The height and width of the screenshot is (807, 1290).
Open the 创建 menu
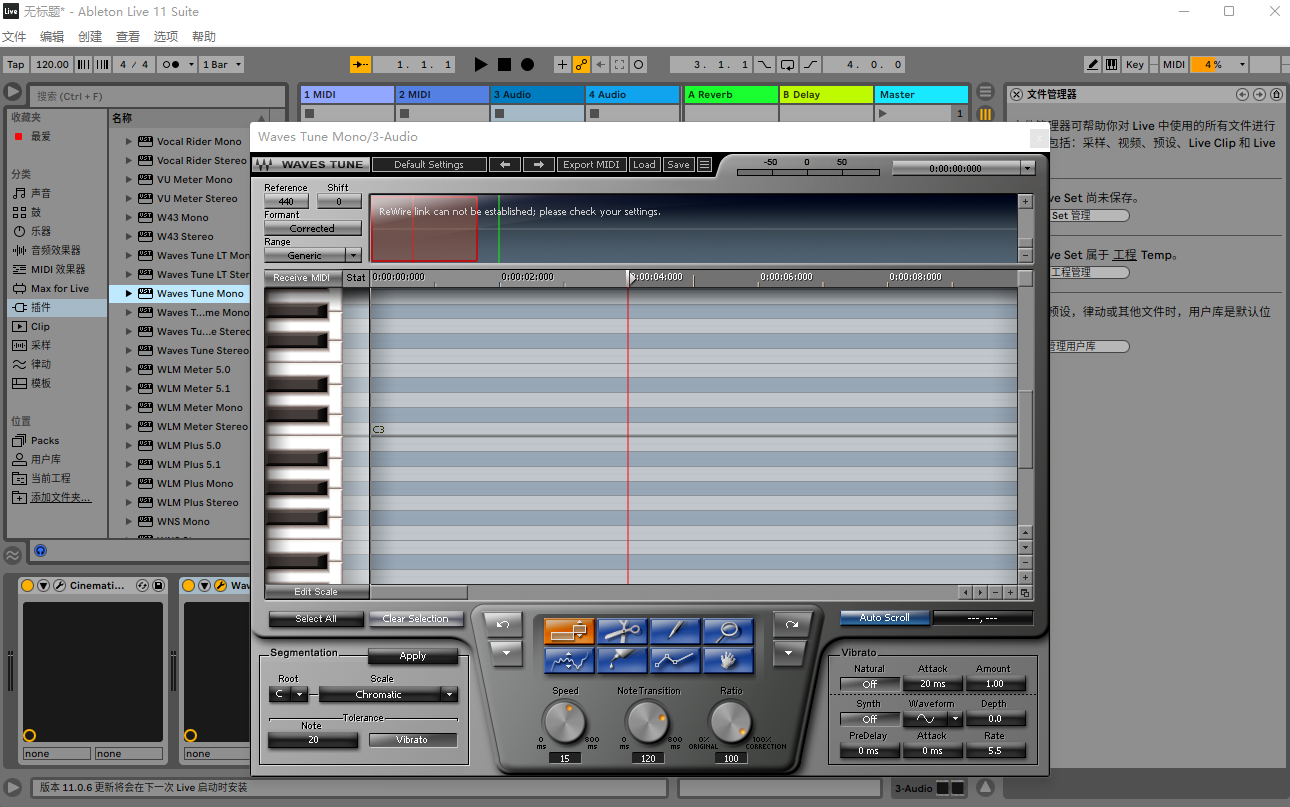[x=90, y=37]
